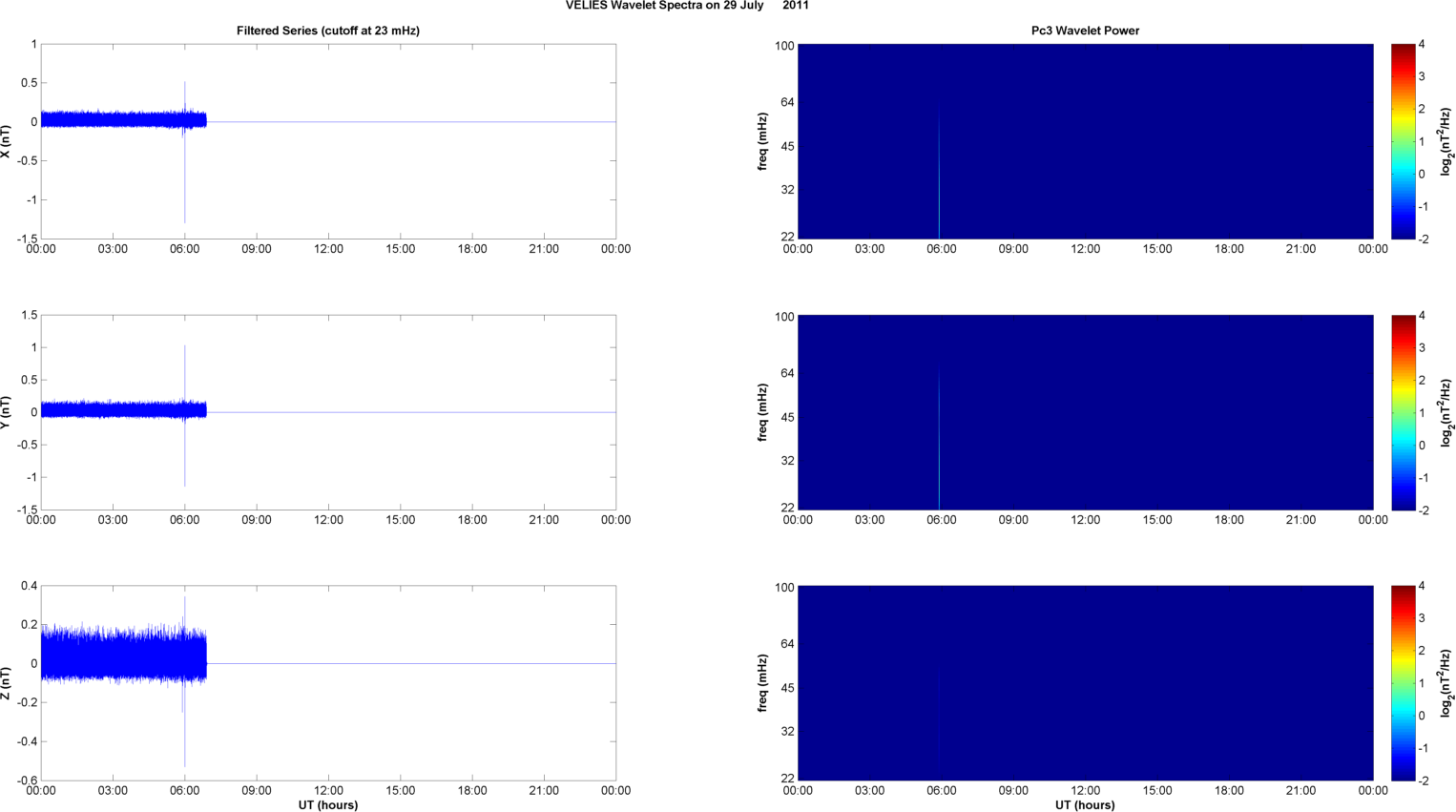
Task: Click the log2(nT²/Hz) label beside middle colorbar
Action: 1446,412
